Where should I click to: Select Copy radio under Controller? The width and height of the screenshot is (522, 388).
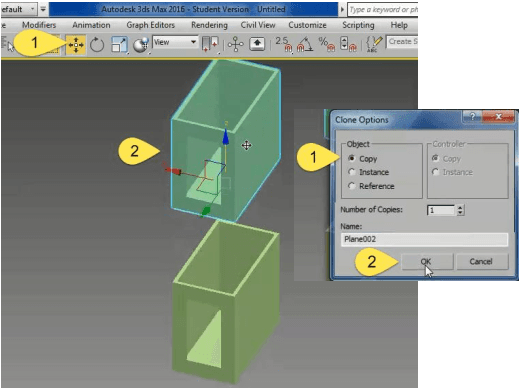[435, 158]
